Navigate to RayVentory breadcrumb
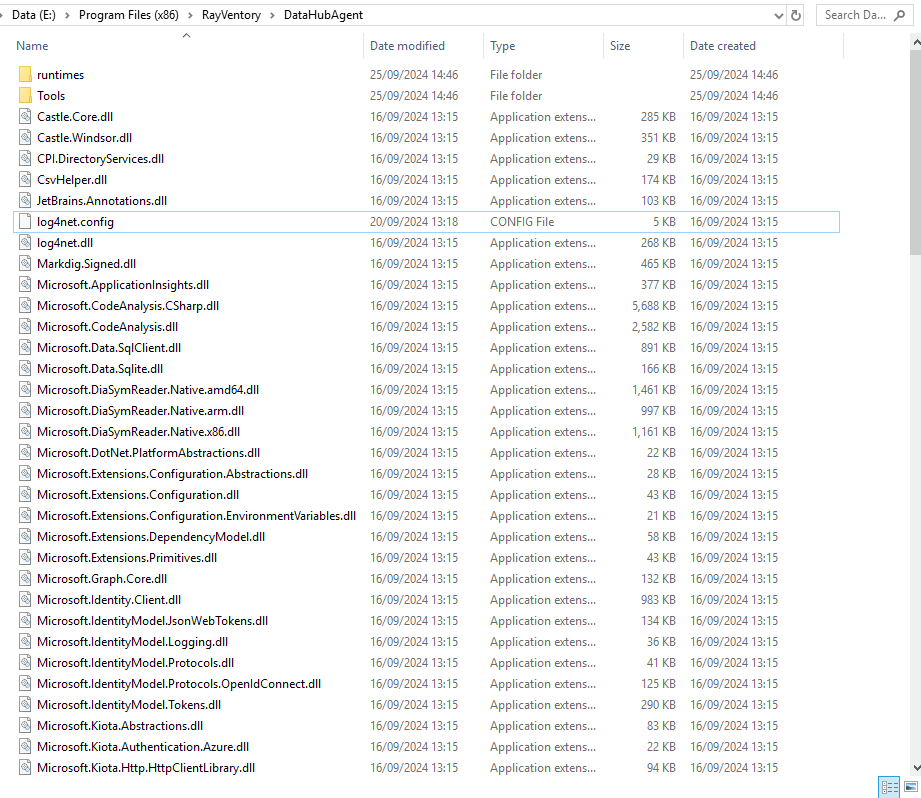Screen dimensions: 921x798 pos(231,15)
